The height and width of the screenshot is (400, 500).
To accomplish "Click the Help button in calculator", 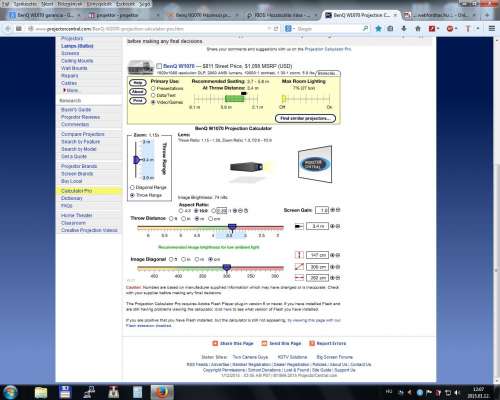I will pyautogui.click(x=138, y=83).
